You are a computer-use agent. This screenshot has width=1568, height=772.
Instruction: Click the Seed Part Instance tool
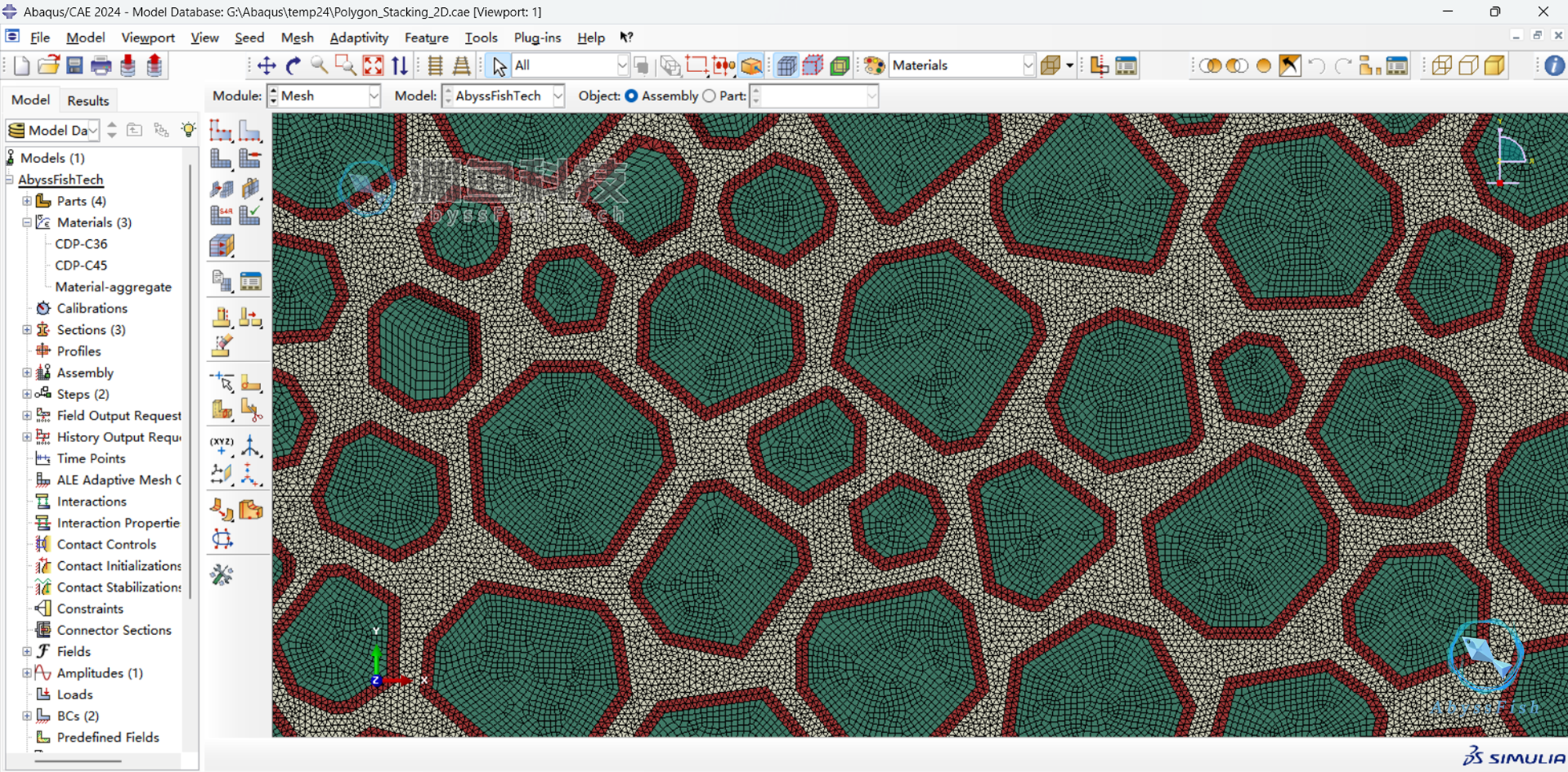click(221, 131)
